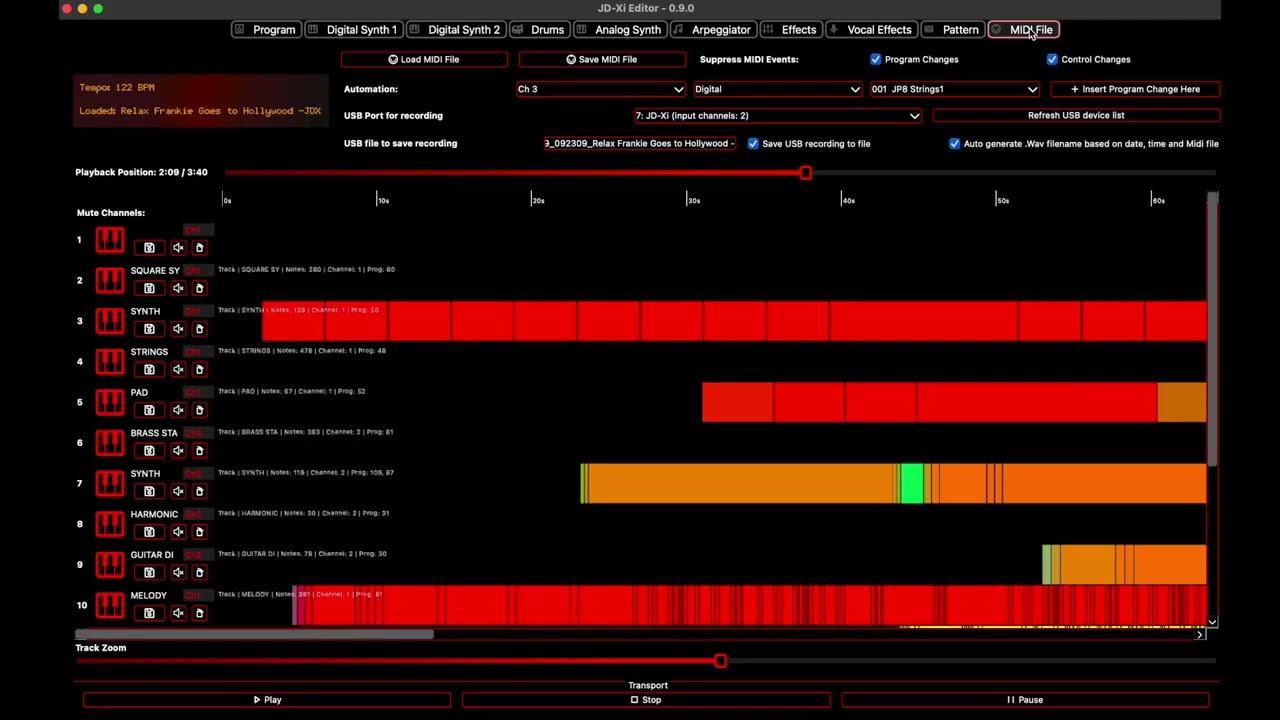Delete the HARMONIC track with trash icon

click(x=199, y=531)
